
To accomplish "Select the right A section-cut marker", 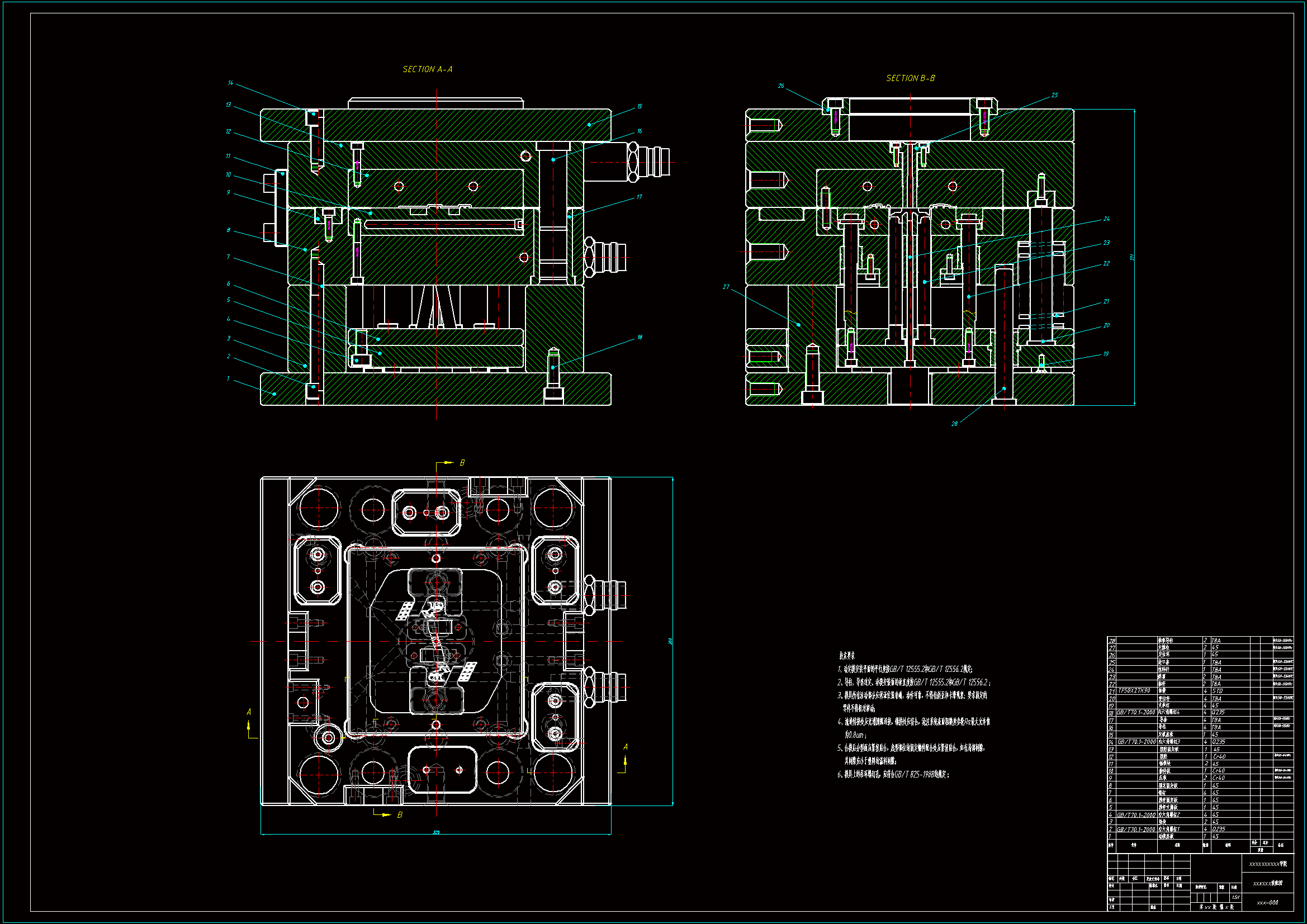I will (626, 747).
